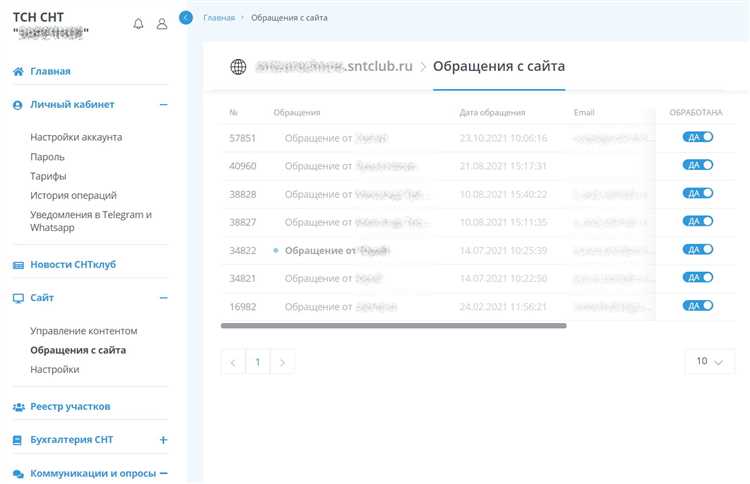Click the sntclub.ru site domain link
750x484 pixels.
(x=334, y=66)
